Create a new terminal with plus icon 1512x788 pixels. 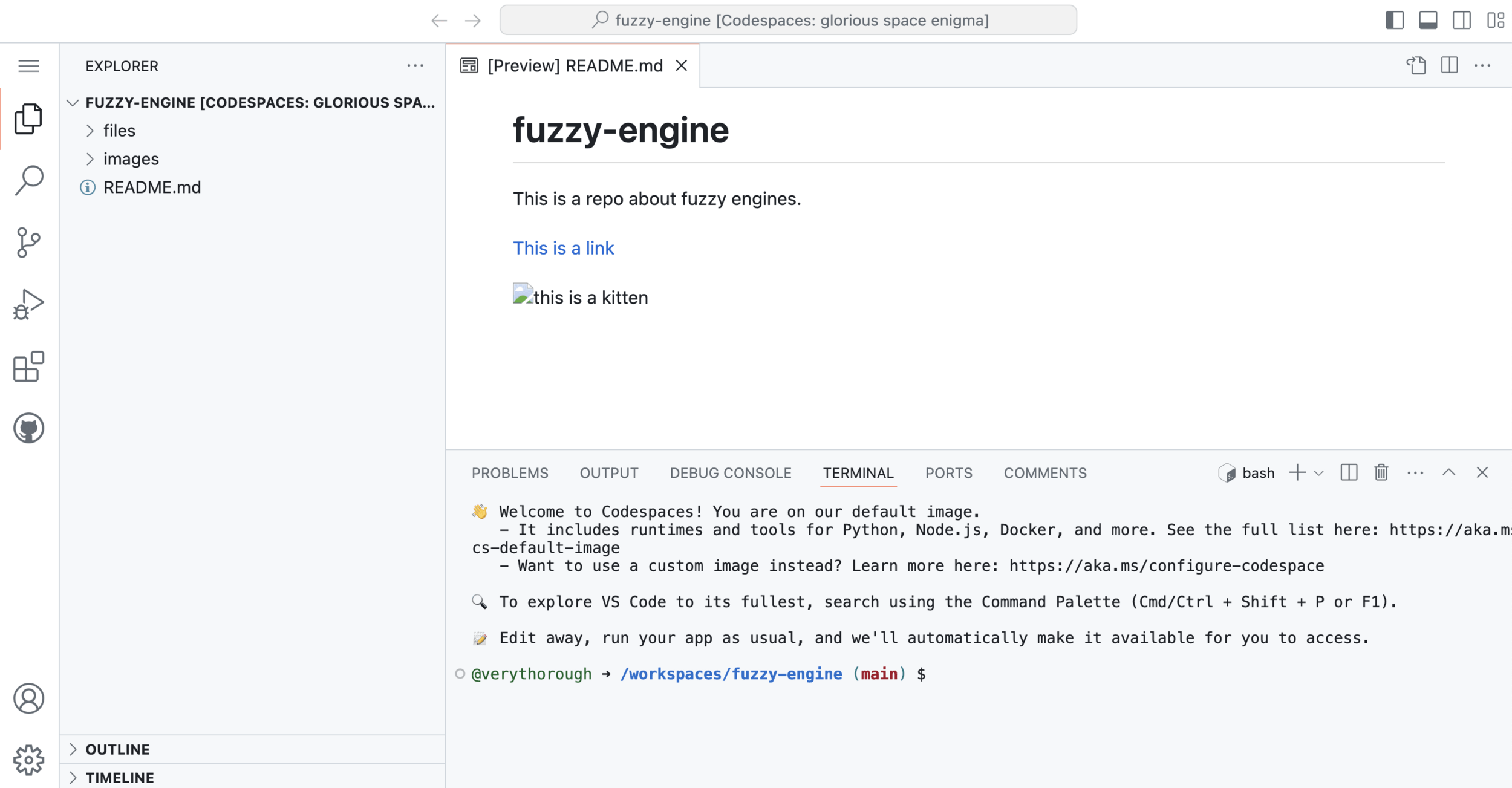click(1297, 473)
